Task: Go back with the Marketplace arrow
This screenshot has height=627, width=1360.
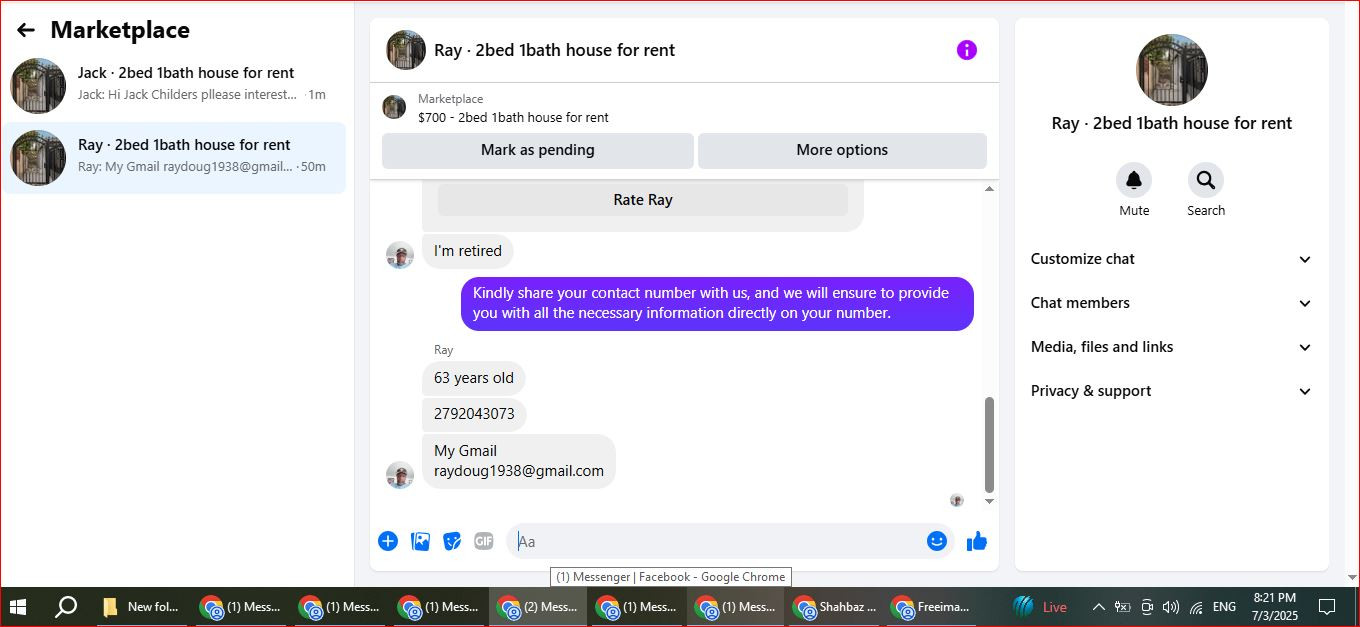Action: 26,30
